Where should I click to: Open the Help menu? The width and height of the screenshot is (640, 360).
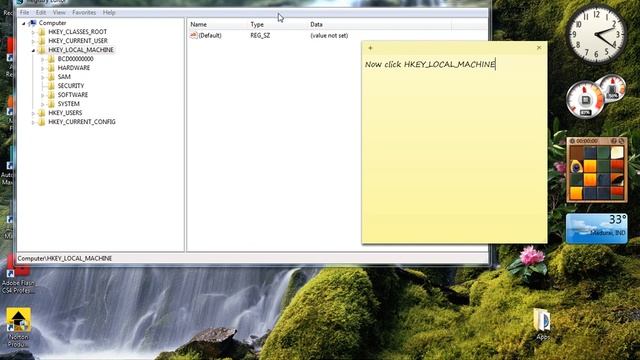coord(109,13)
